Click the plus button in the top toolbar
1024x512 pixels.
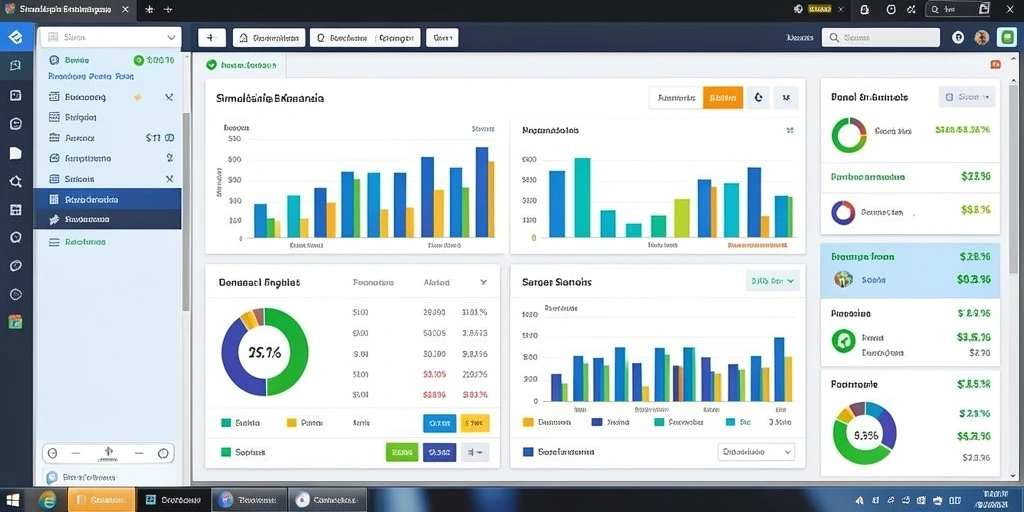point(212,38)
